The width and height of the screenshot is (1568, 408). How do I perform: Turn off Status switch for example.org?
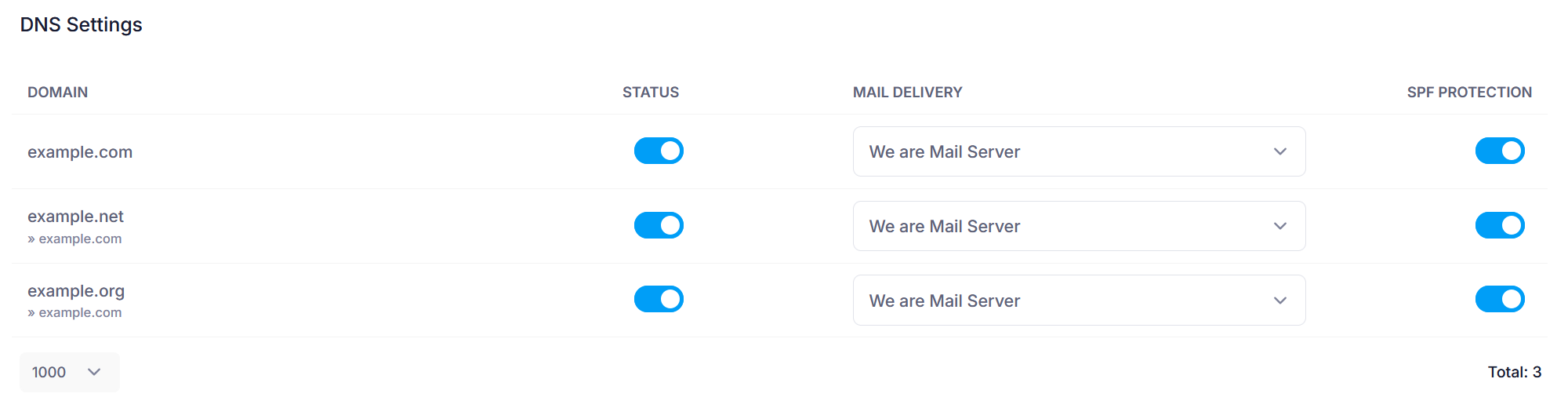click(659, 299)
